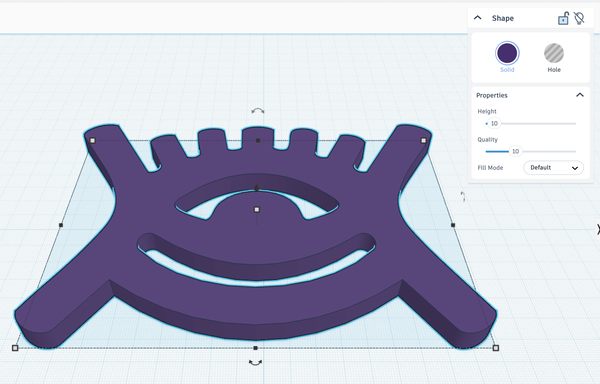Select the top-right white corner handle
This screenshot has width=600, height=384.
click(x=423, y=140)
